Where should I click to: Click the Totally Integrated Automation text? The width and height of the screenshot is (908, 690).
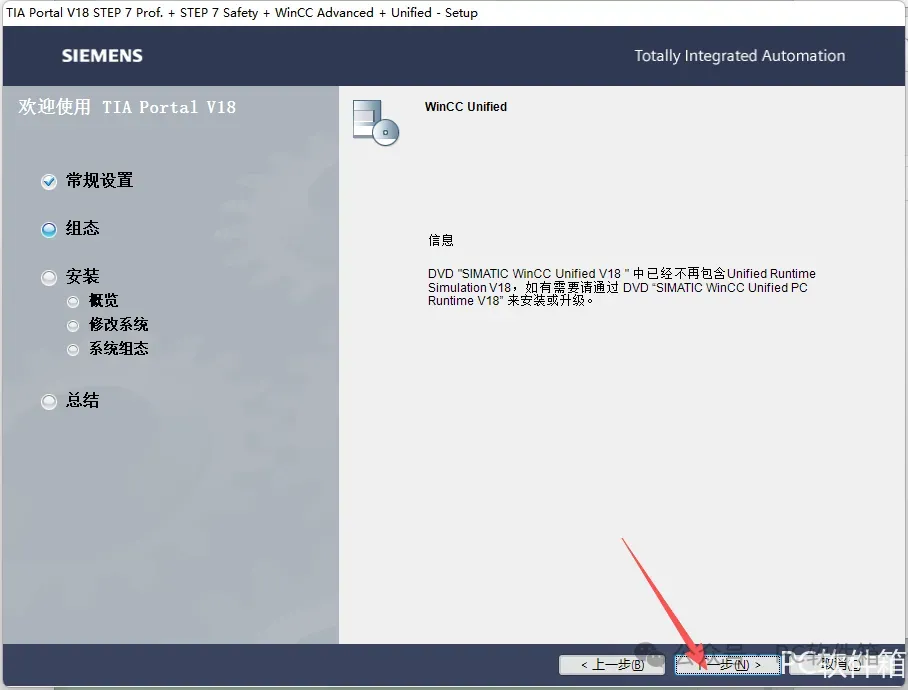(x=739, y=56)
